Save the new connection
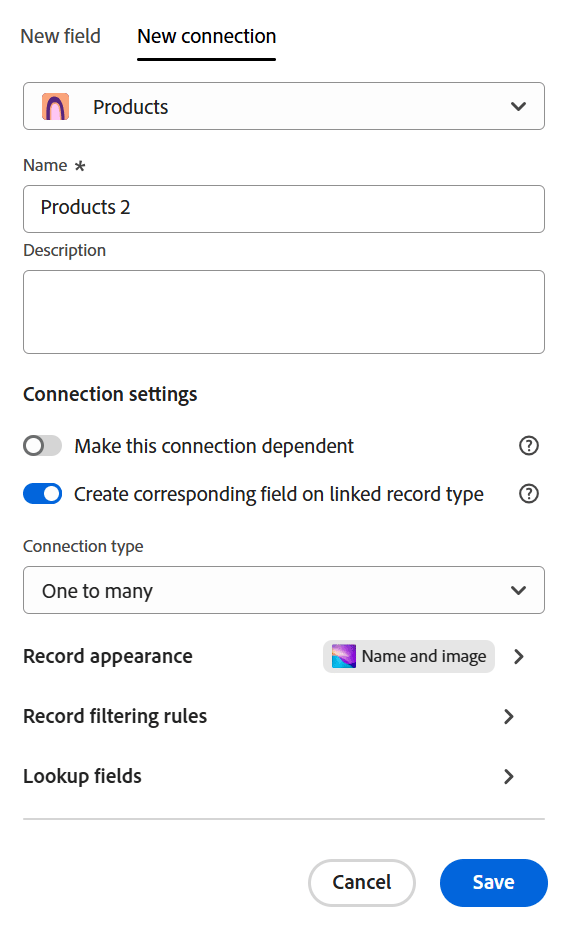 click(493, 882)
